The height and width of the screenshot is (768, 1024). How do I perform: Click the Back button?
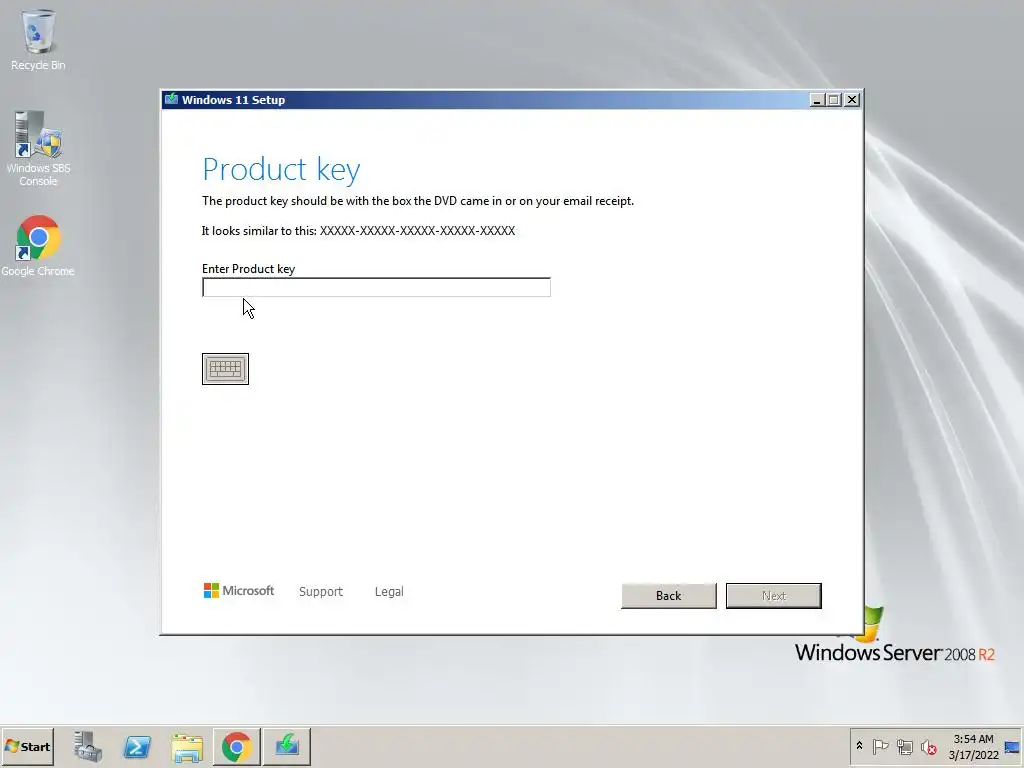[669, 596]
